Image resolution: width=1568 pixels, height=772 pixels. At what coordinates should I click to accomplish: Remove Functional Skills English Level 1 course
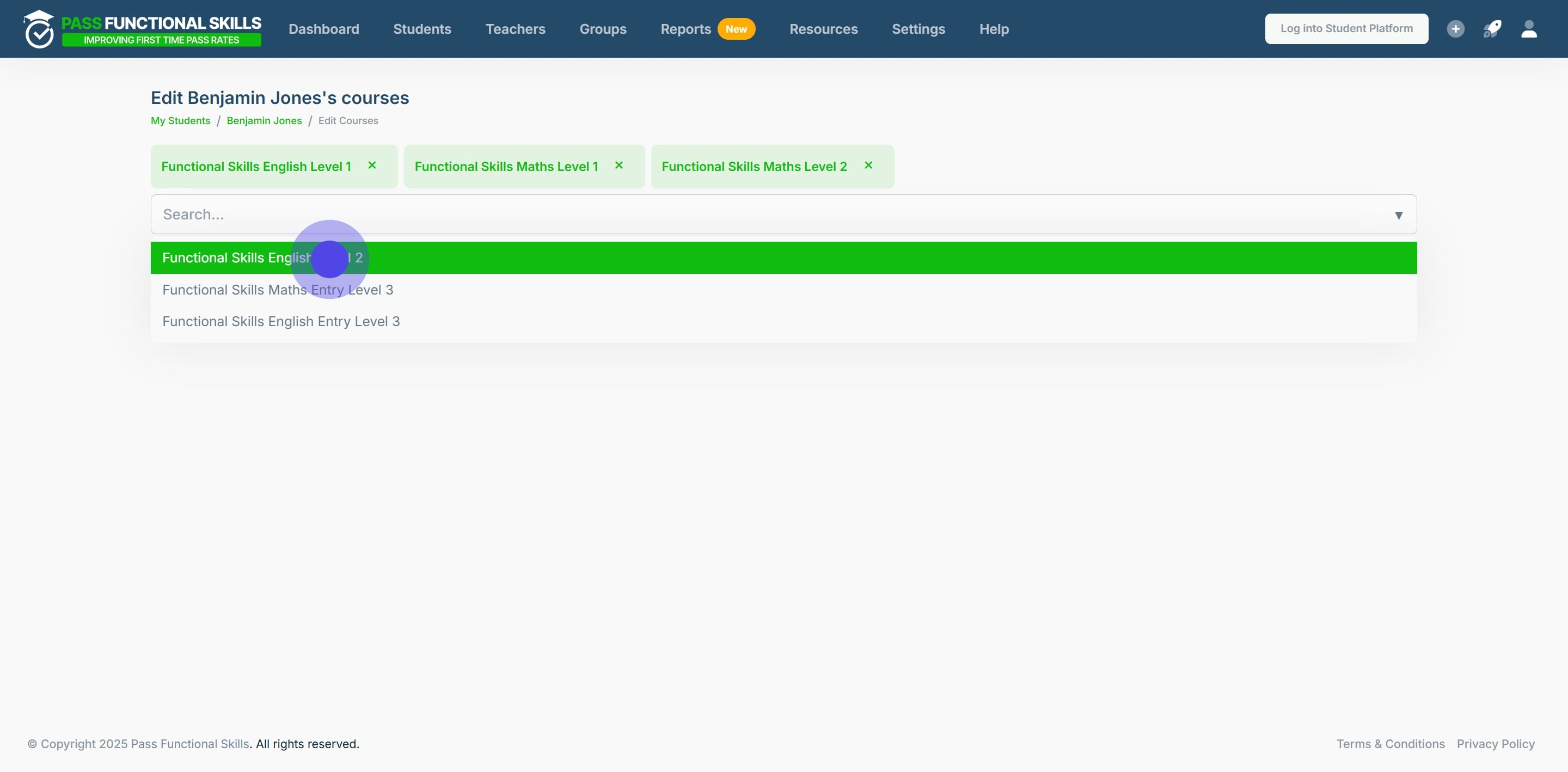pos(372,165)
